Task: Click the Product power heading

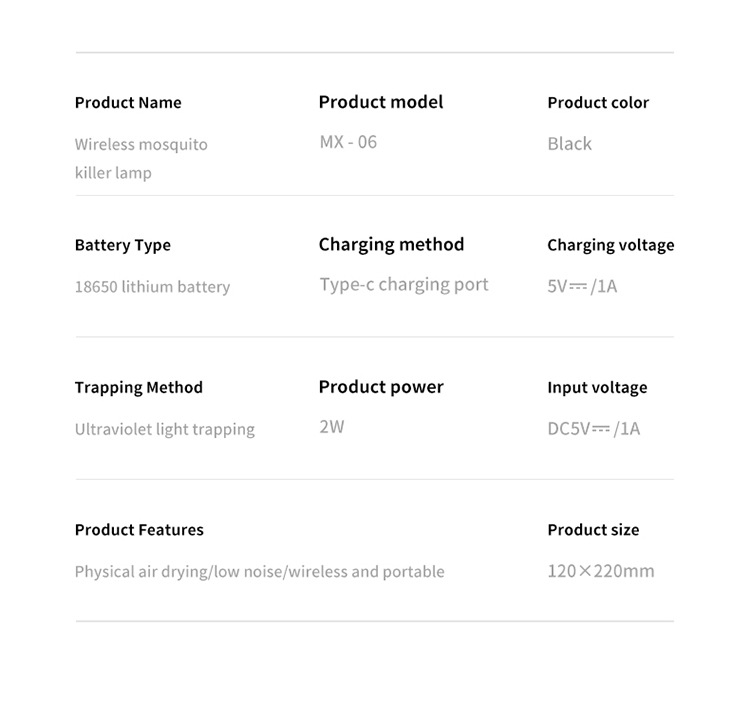Action: [380, 387]
